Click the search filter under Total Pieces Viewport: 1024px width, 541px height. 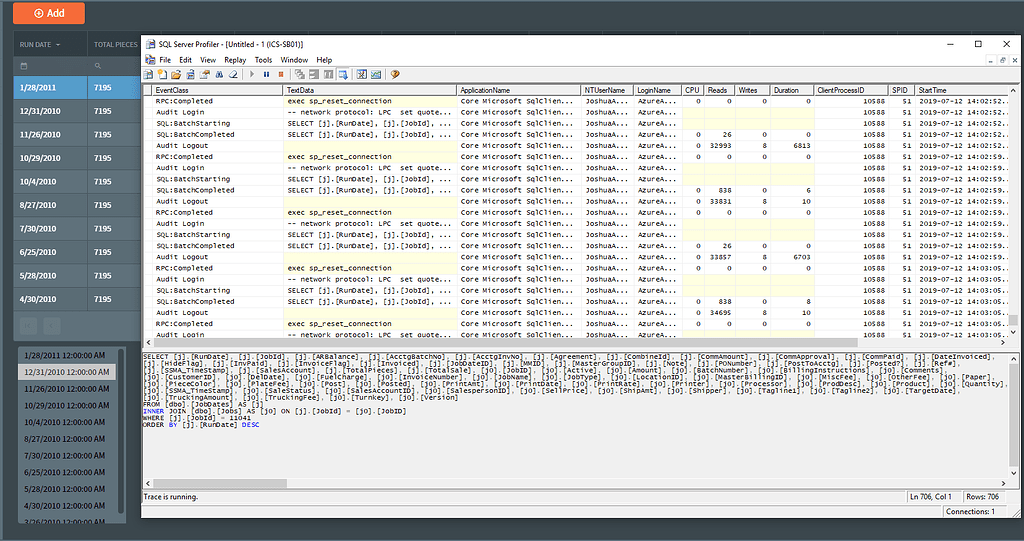tap(98, 66)
